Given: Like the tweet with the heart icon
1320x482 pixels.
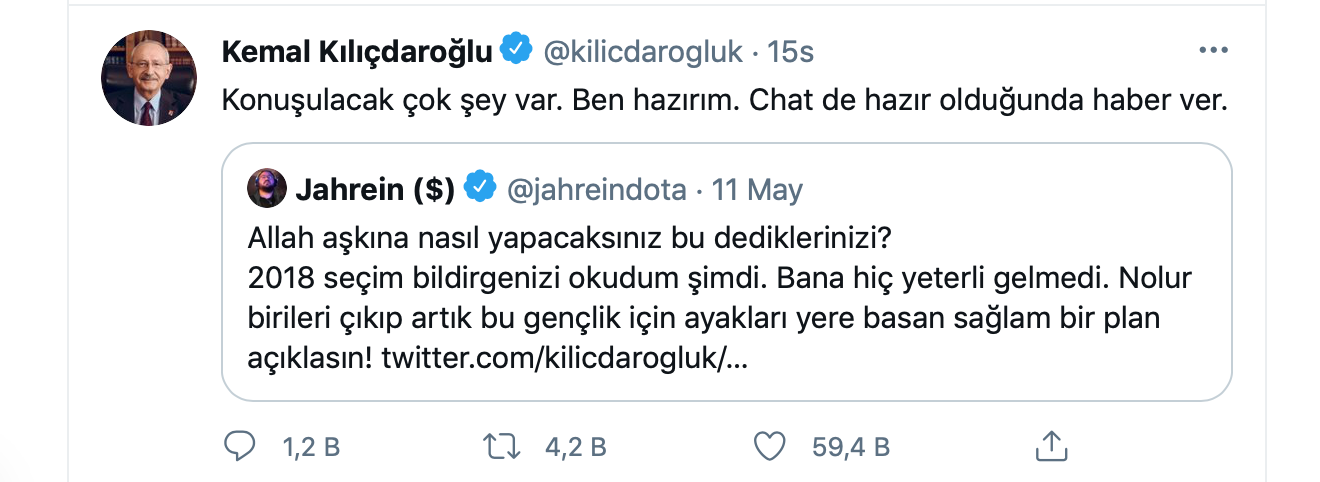Looking at the screenshot, I should coord(769,446).
